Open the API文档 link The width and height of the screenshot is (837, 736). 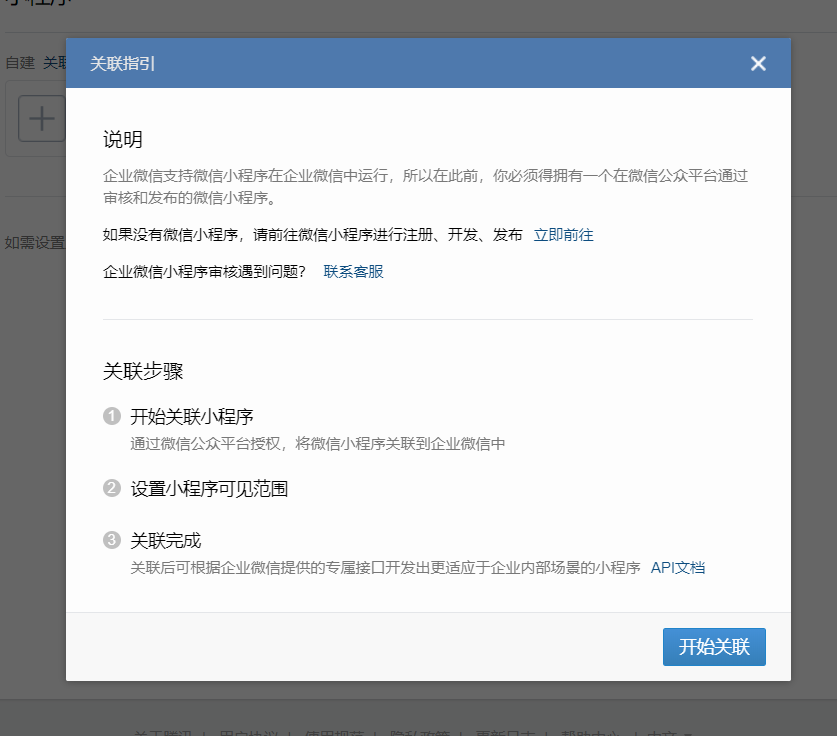tap(677, 567)
